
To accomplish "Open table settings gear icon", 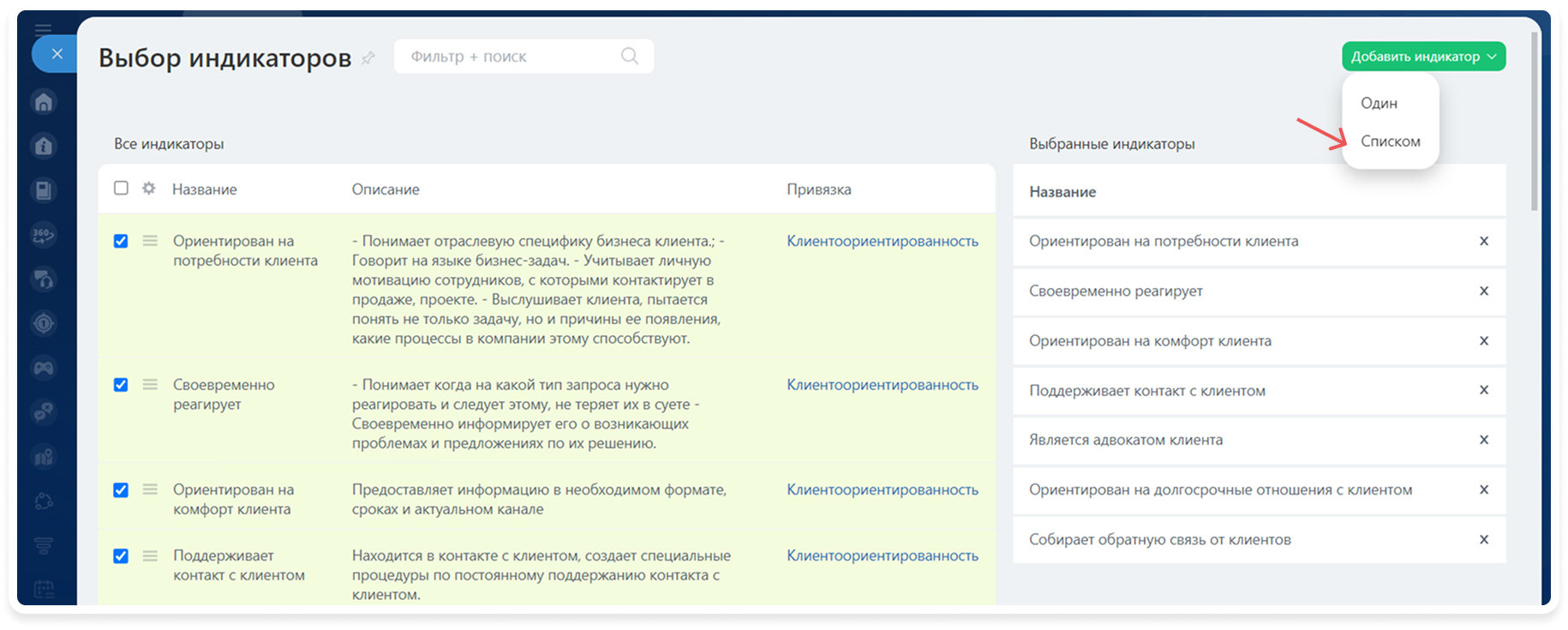I will [x=149, y=188].
